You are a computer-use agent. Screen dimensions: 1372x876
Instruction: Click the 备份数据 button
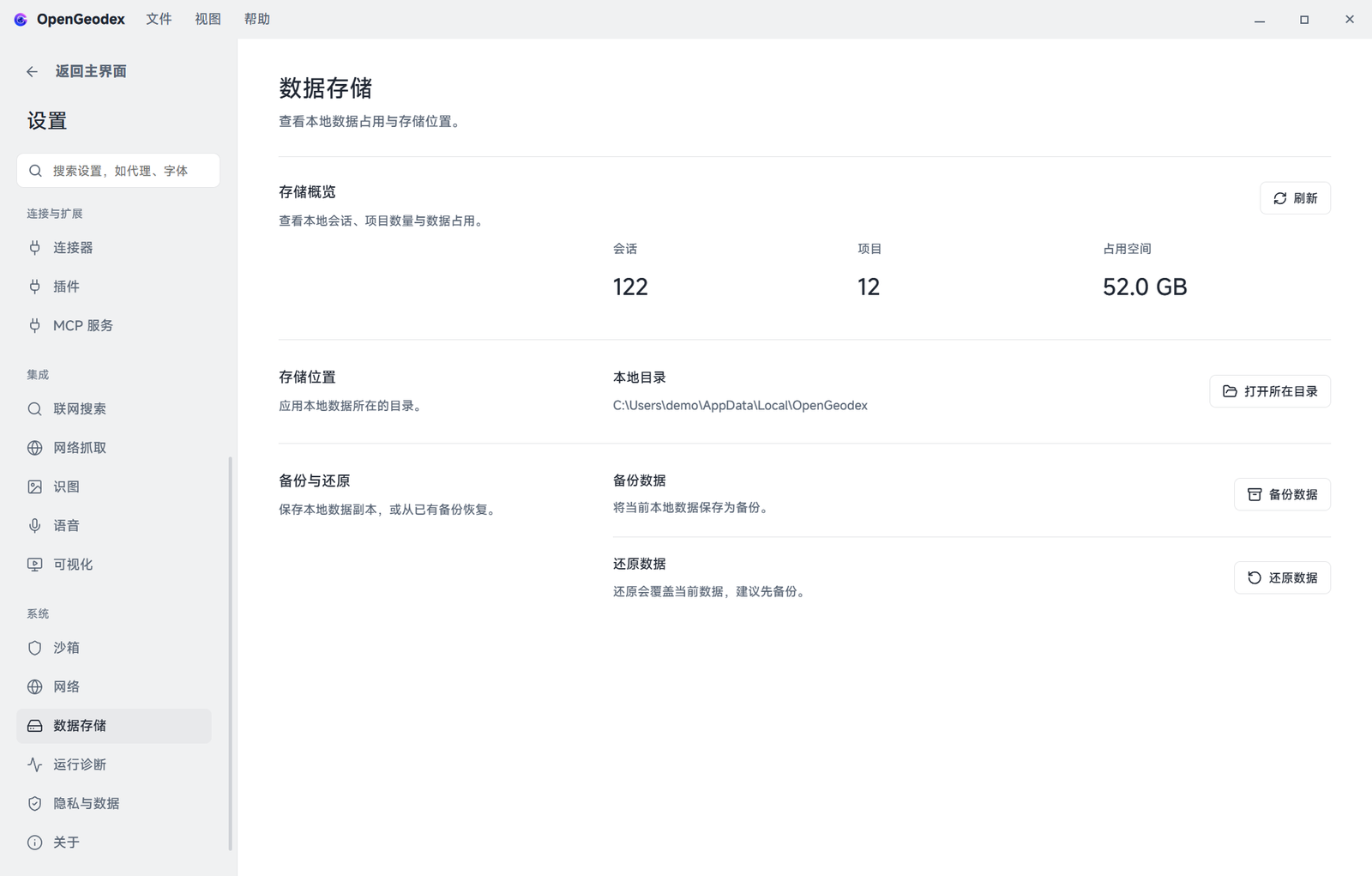(1282, 494)
